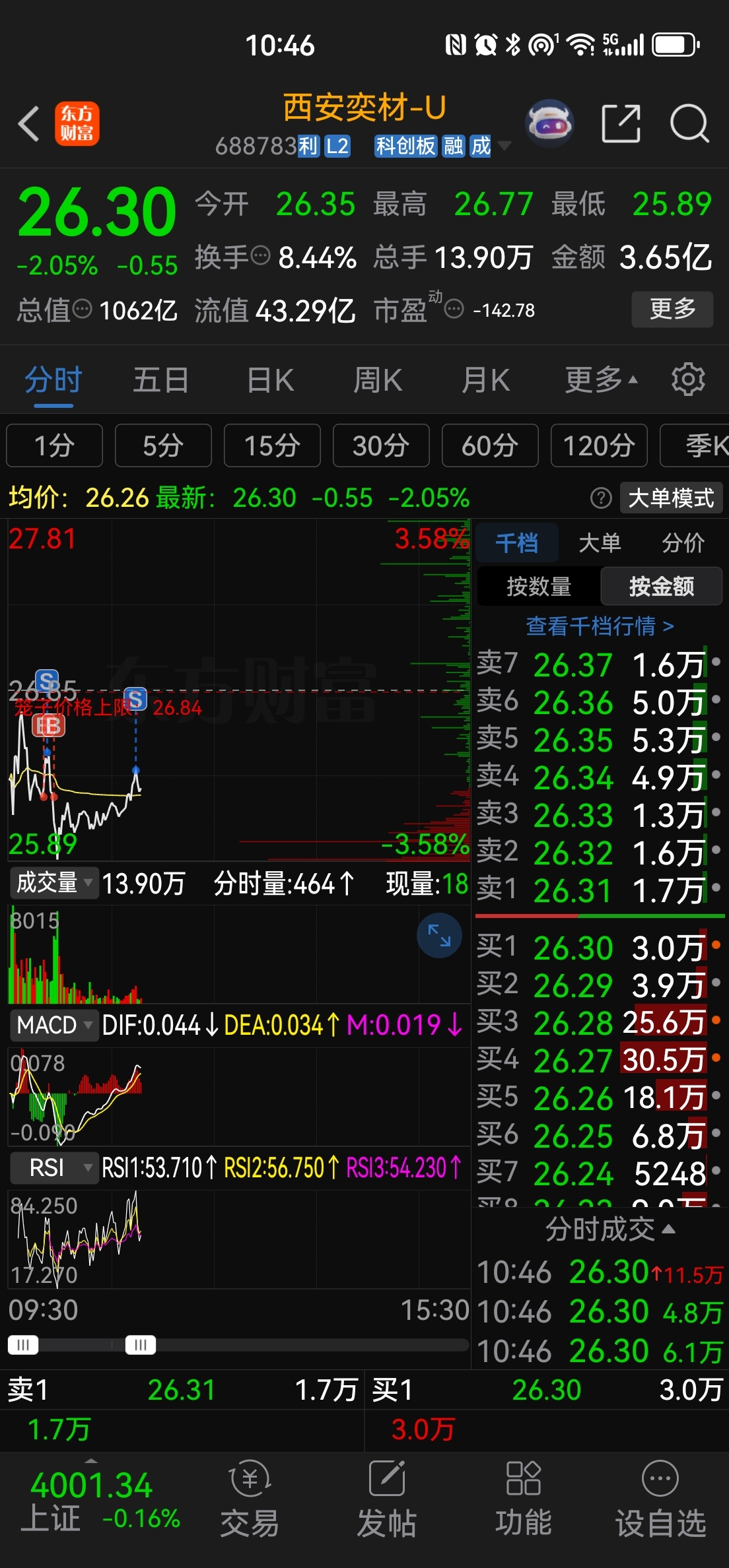Screen dimensions: 729x1568
Task: Select the 60分 interval
Action: coord(490,445)
